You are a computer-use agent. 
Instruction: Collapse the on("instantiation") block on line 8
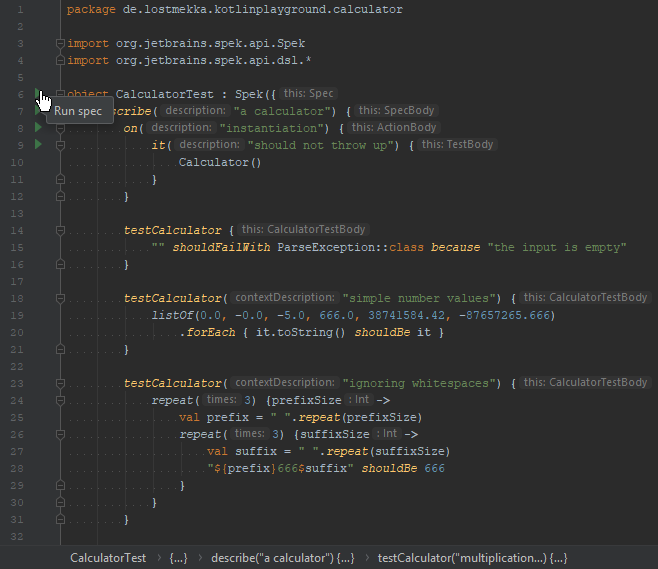60,128
